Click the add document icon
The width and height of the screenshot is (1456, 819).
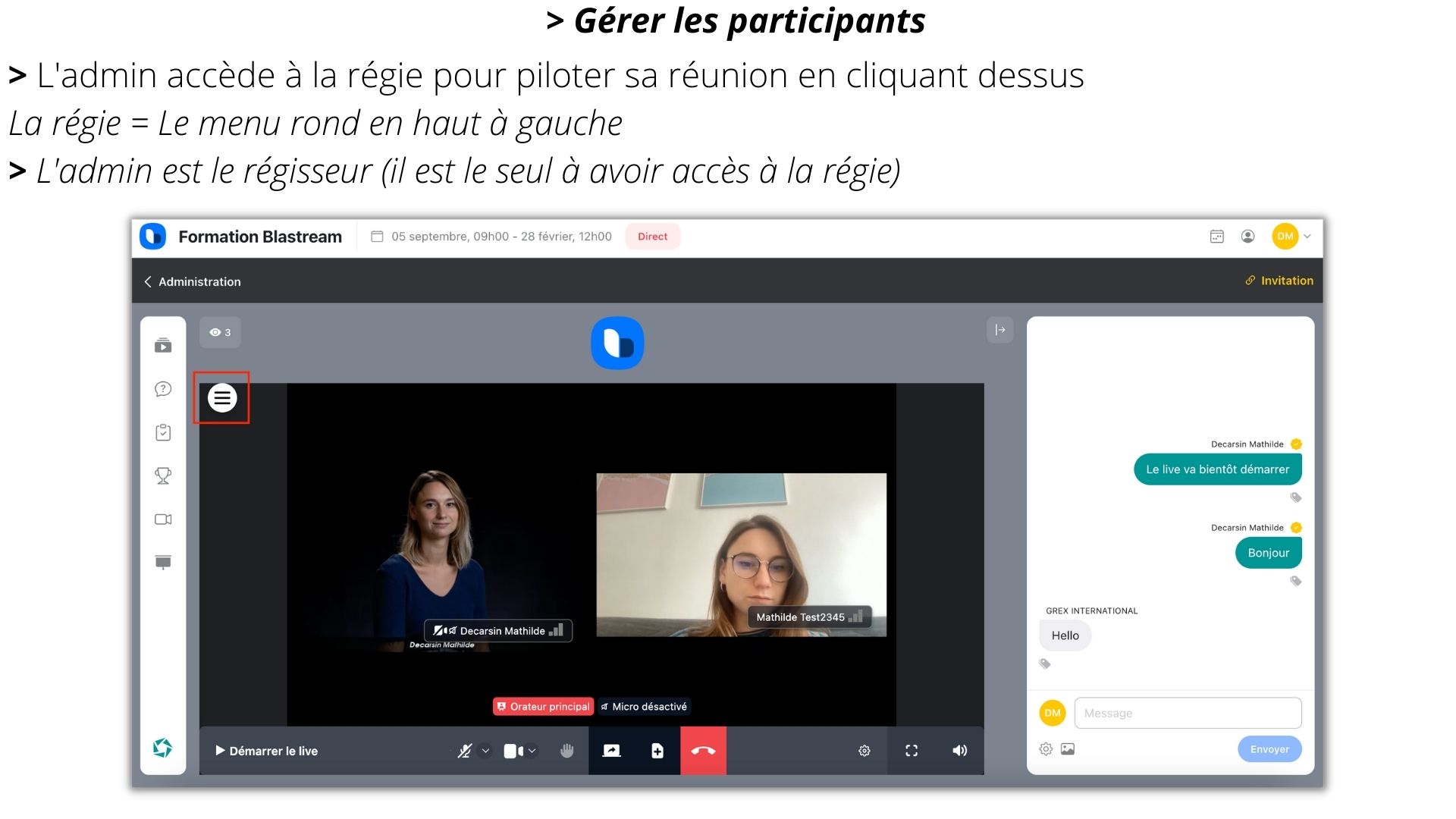coord(657,751)
